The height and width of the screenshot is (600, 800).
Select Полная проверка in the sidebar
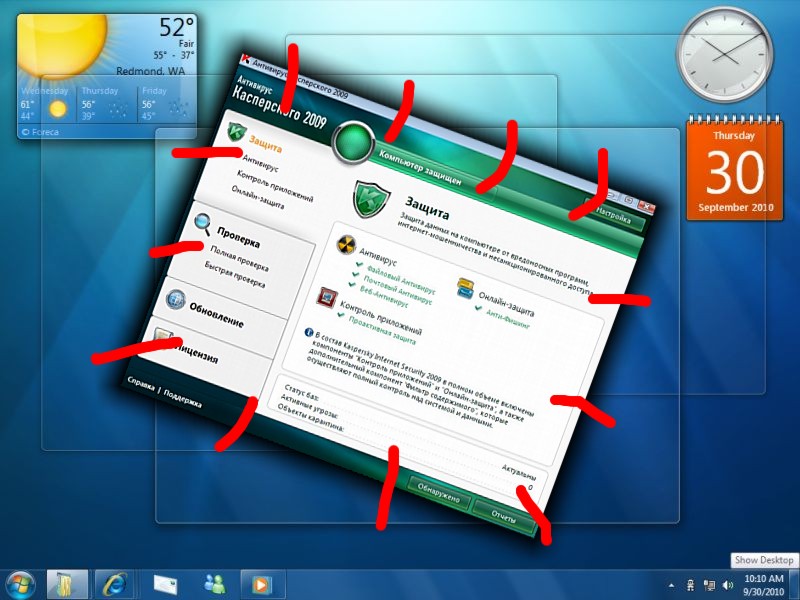[236, 261]
